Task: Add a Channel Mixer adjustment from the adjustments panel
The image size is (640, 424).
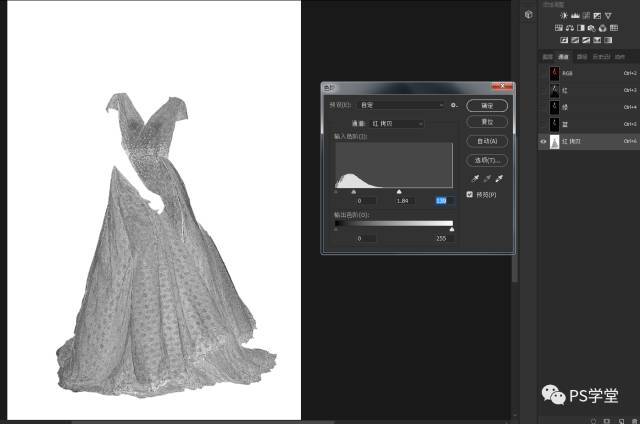Action: click(x=602, y=28)
